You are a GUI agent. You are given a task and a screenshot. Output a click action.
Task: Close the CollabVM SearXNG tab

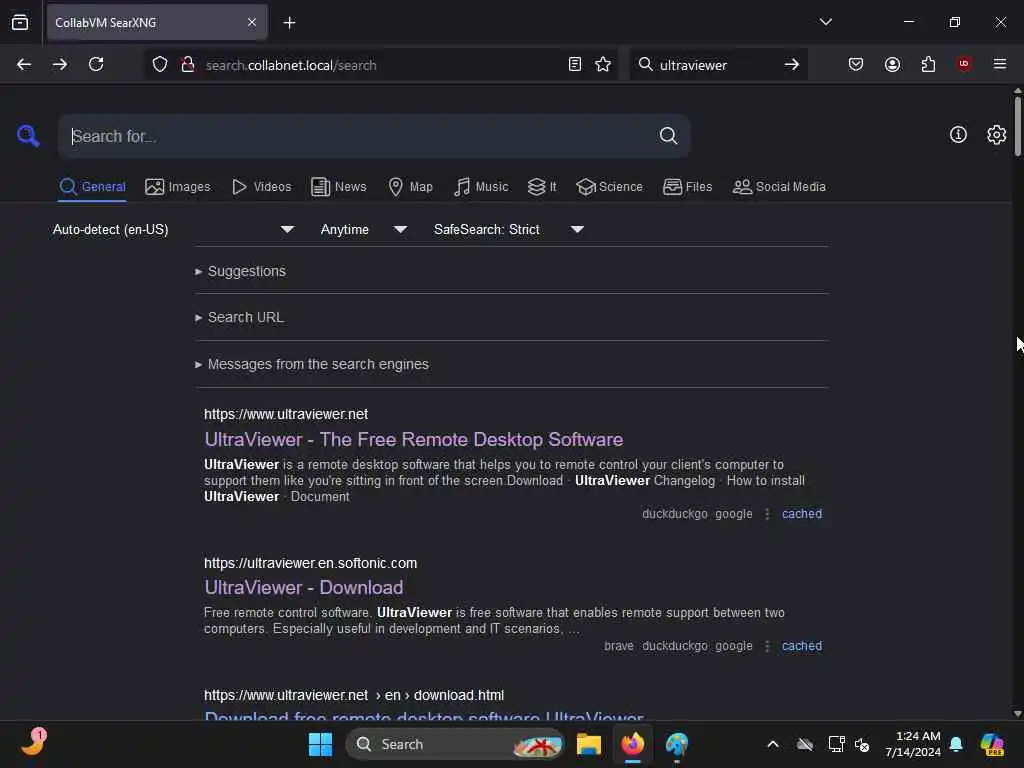252,22
